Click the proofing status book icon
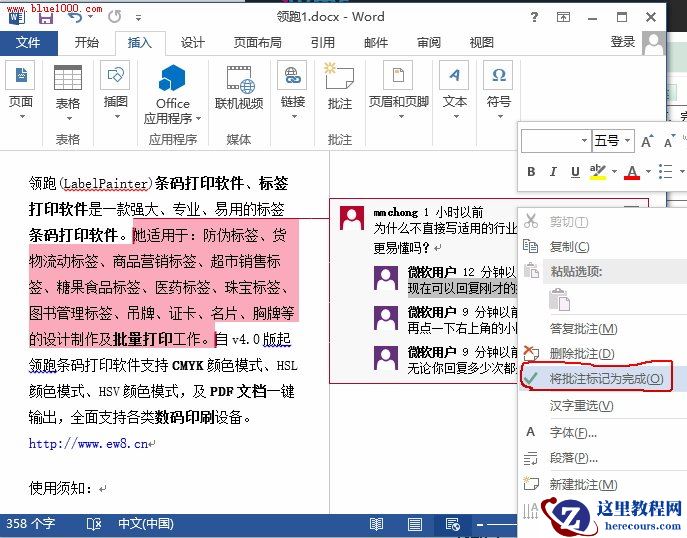This screenshot has width=687, height=538. click(x=94, y=524)
